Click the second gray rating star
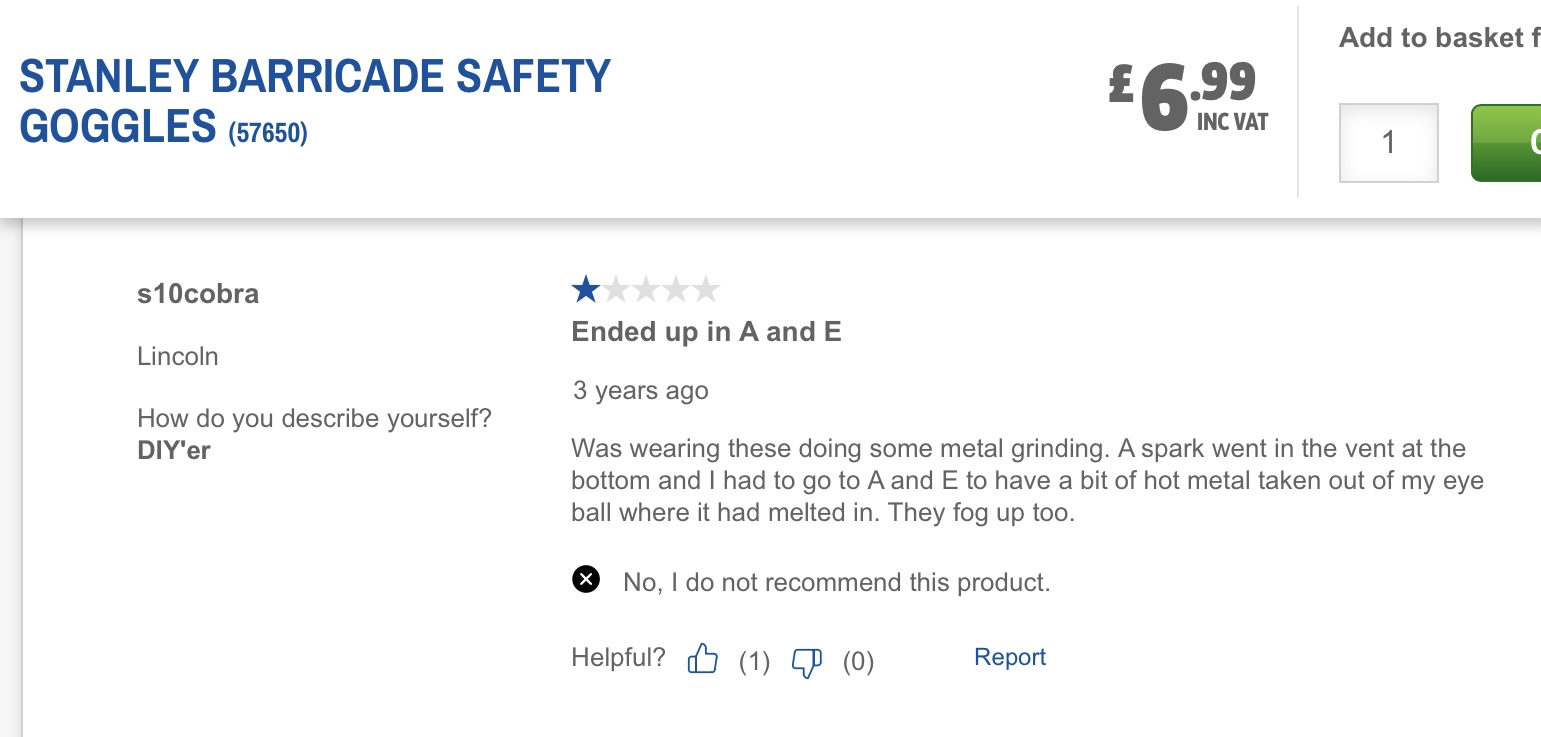 click(616, 290)
